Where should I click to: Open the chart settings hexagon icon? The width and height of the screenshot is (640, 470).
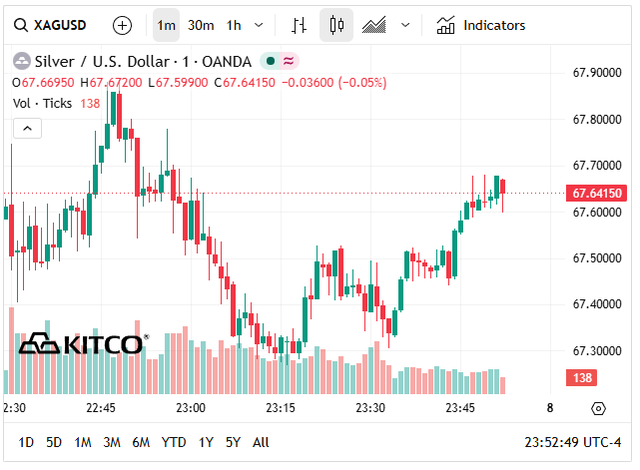598,408
